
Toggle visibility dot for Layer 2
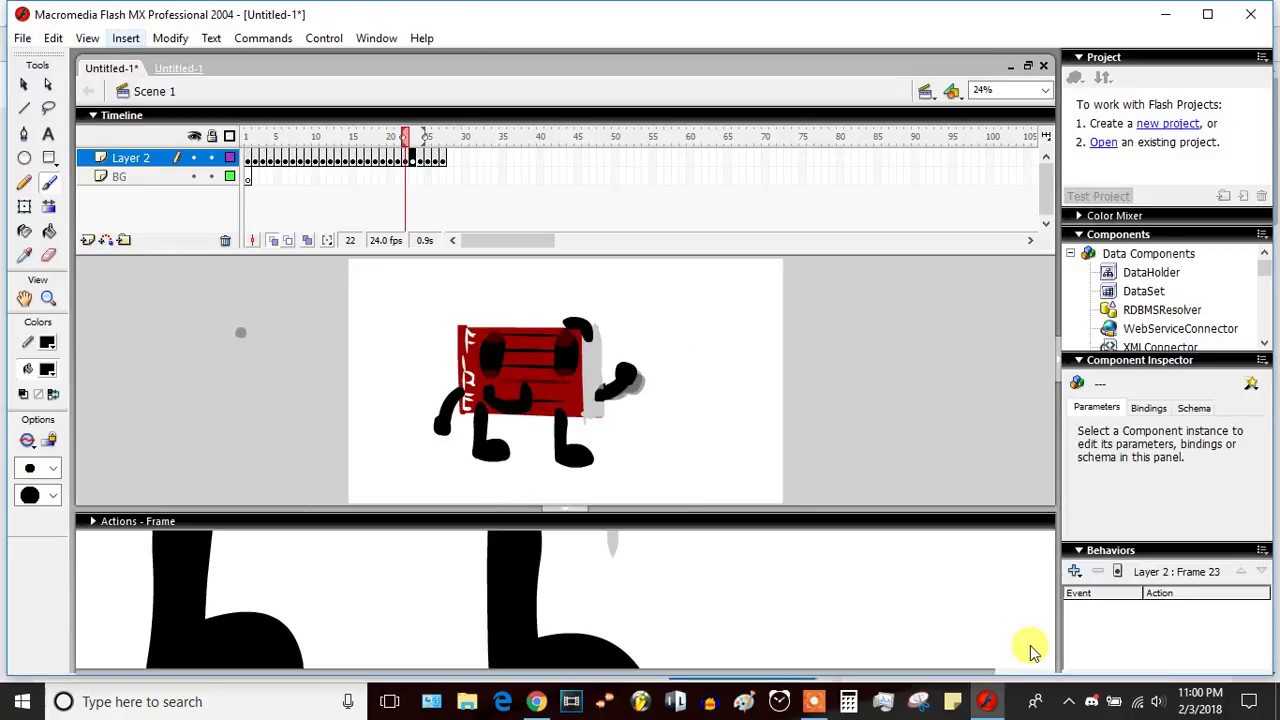point(194,158)
